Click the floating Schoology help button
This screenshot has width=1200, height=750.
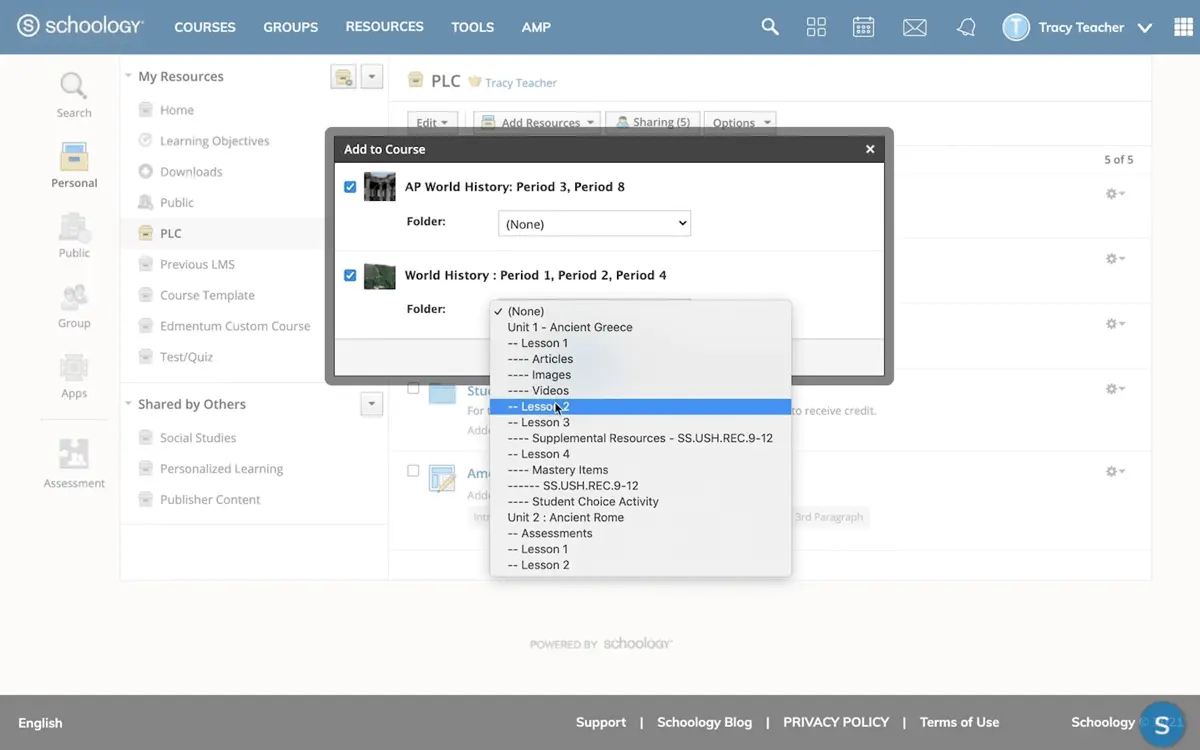click(1162, 722)
